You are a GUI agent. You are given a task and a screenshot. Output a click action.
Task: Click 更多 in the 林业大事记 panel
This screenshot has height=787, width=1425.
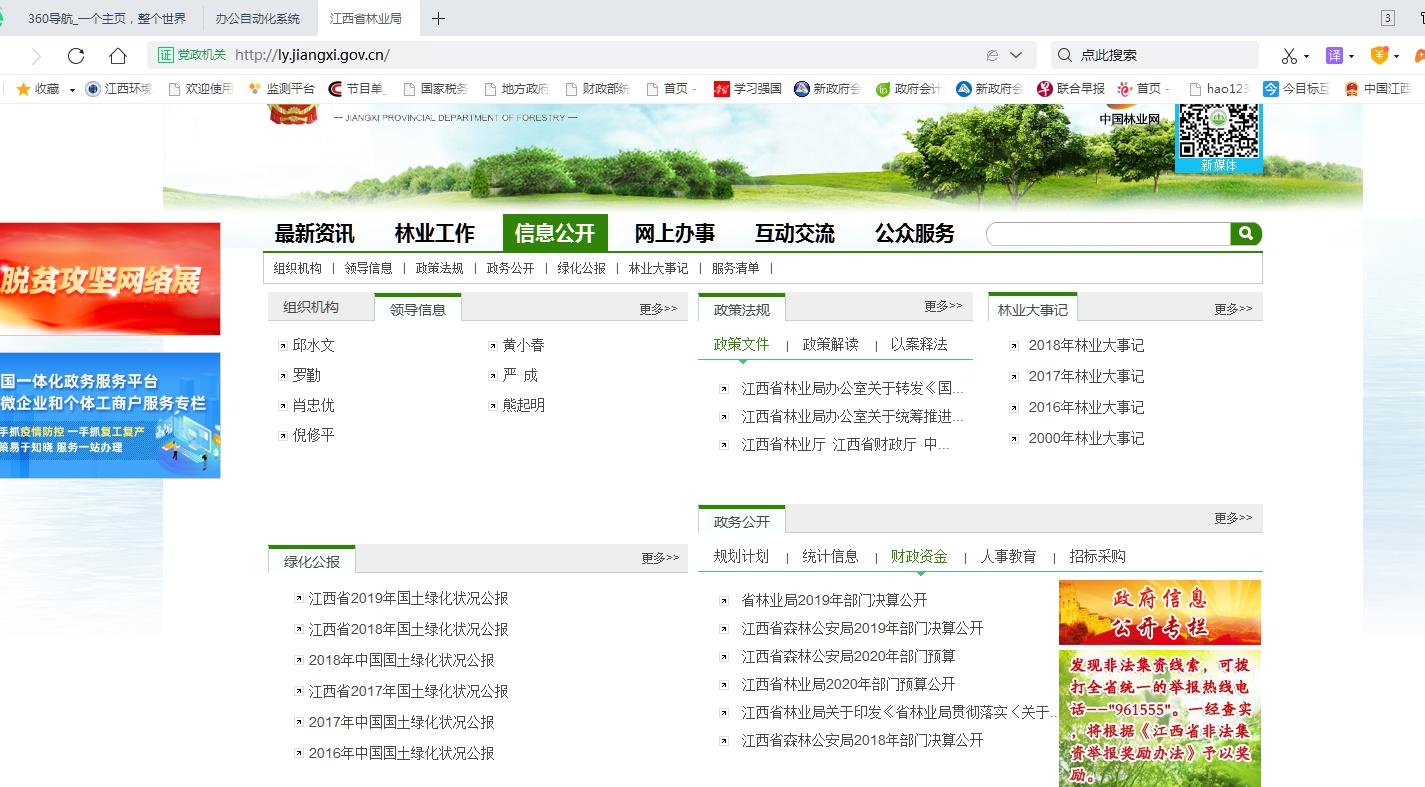pos(1233,309)
